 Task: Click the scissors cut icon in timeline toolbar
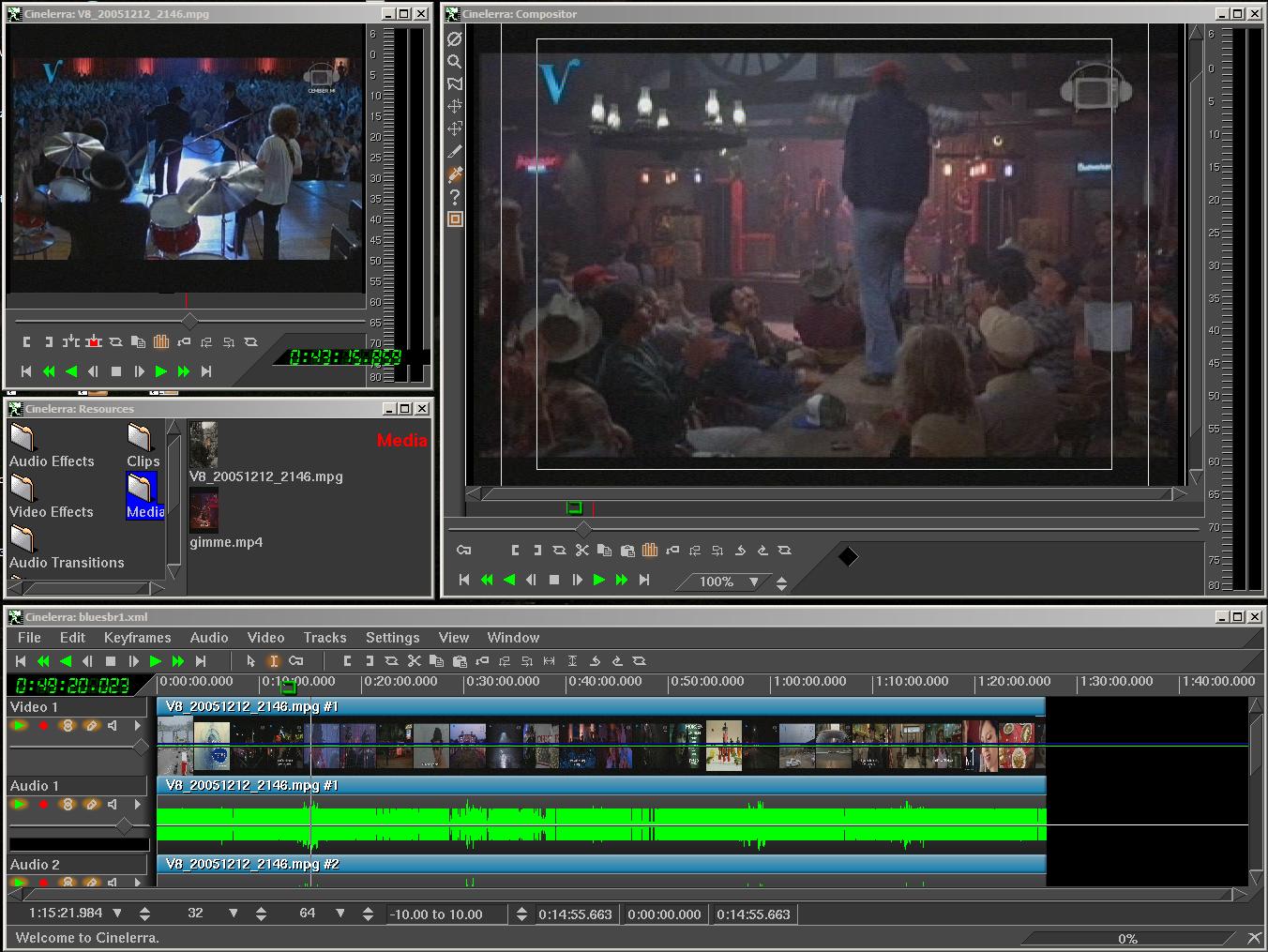coord(415,661)
